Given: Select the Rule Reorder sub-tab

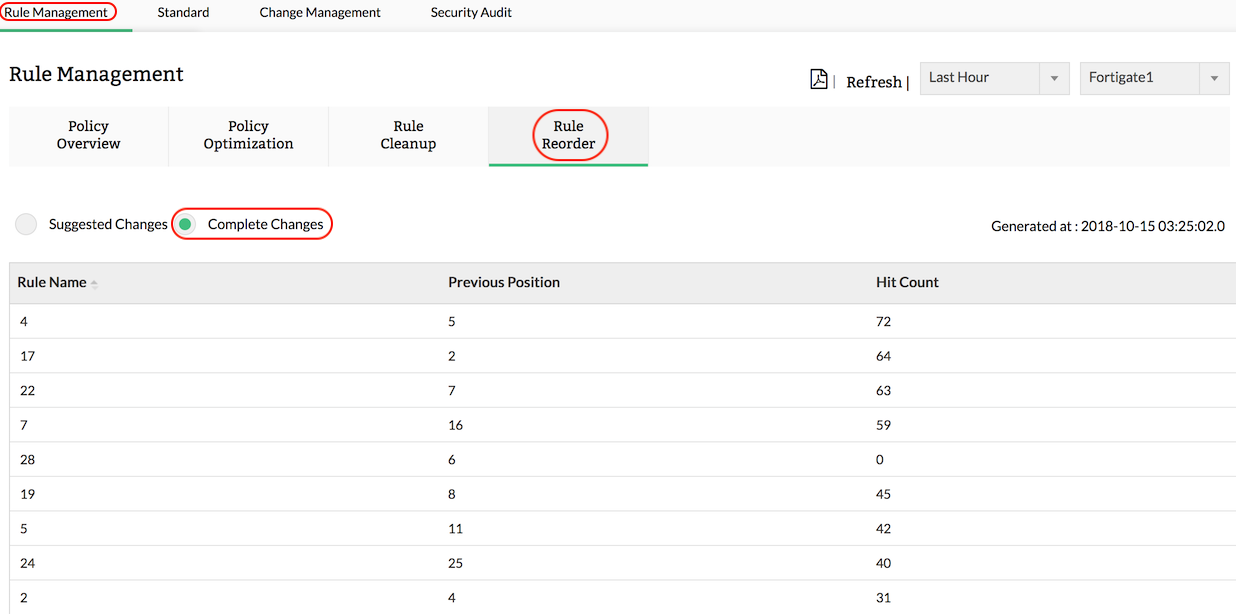Looking at the screenshot, I should (x=568, y=135).
